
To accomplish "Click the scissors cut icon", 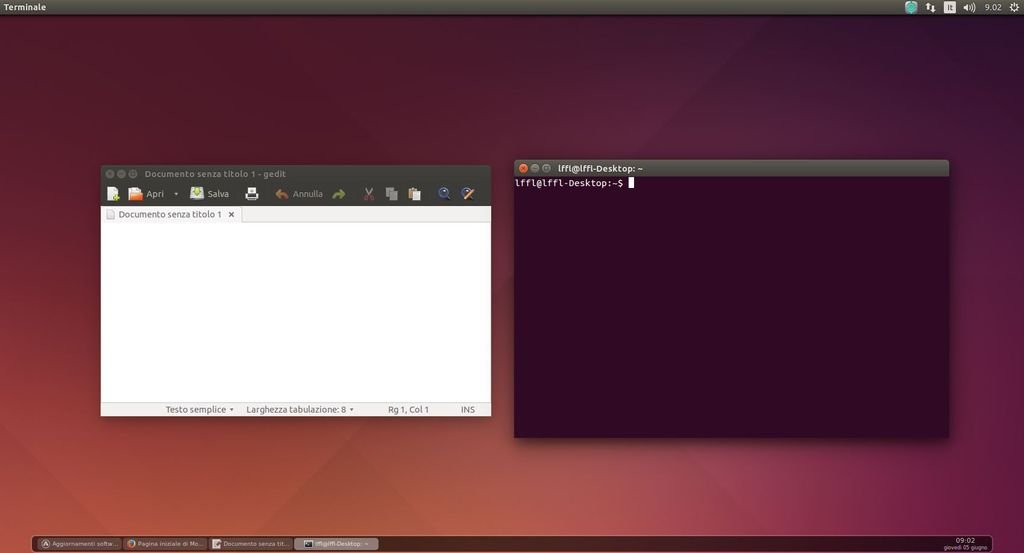I will point(369,194).
